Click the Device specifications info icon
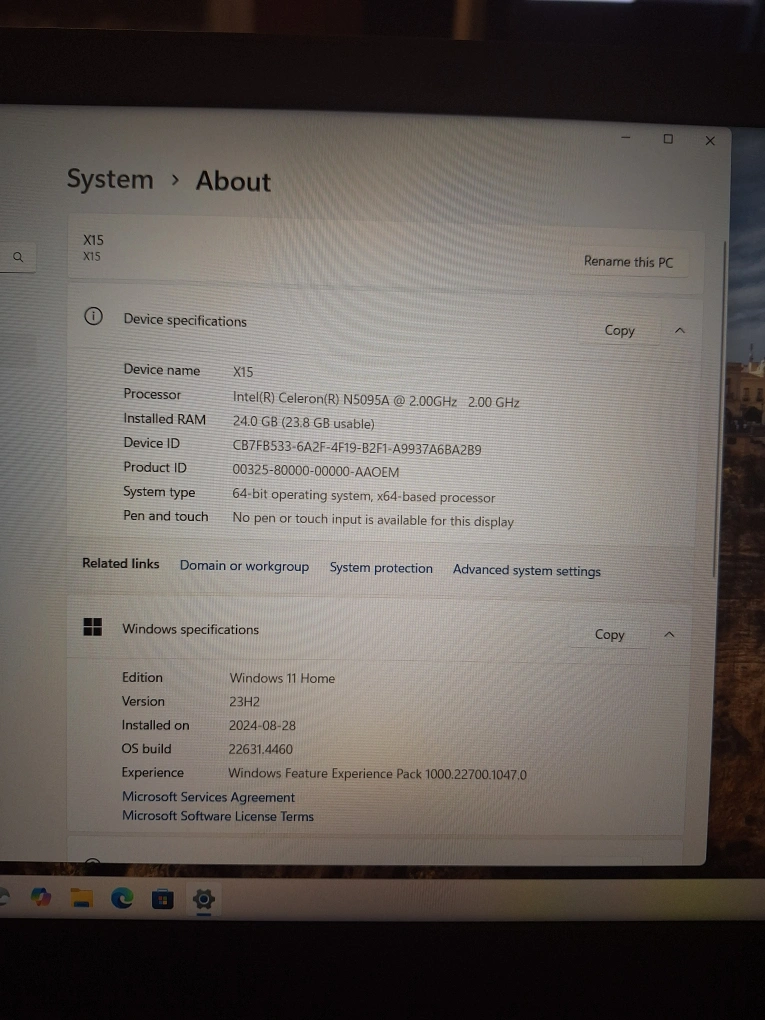 (x=92, y=317)
